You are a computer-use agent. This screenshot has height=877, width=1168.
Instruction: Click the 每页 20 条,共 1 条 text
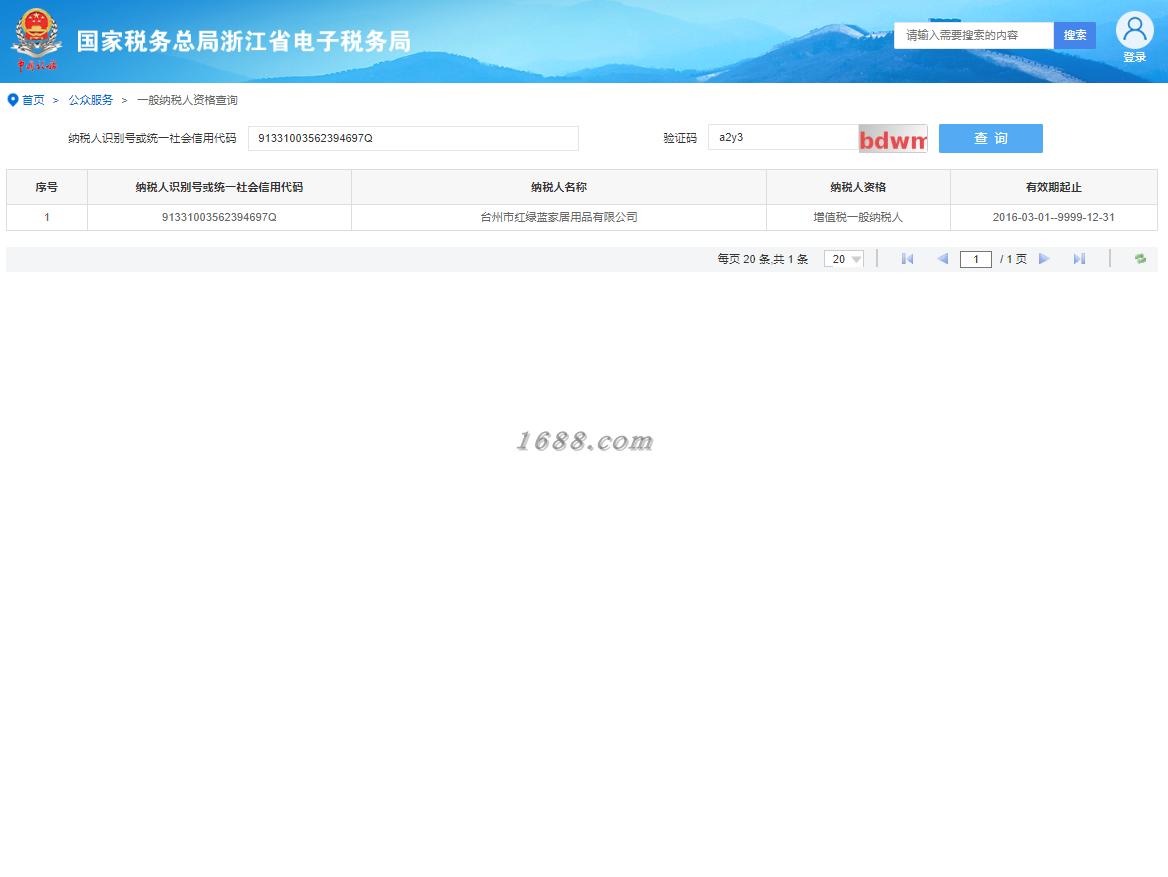[x=763, y=259]
